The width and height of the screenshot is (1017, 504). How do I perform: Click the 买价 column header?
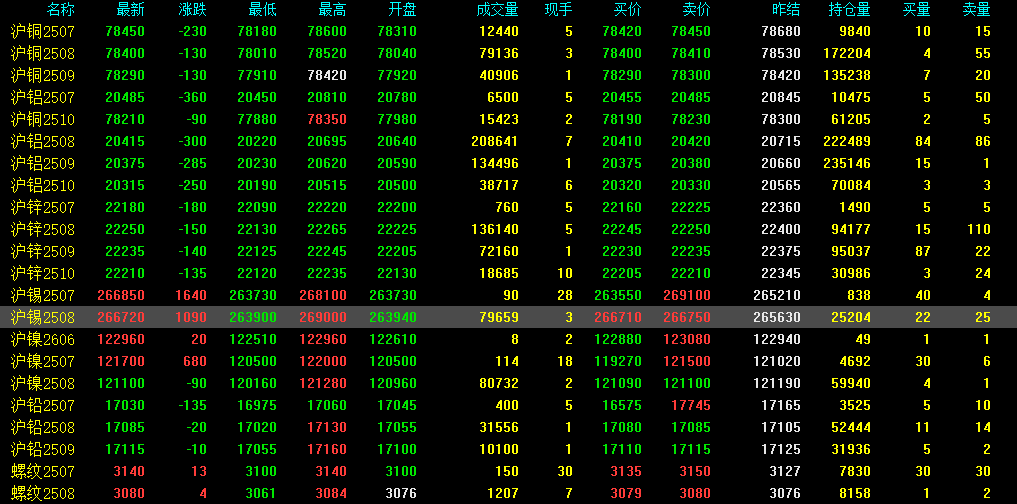click(628, 10)
